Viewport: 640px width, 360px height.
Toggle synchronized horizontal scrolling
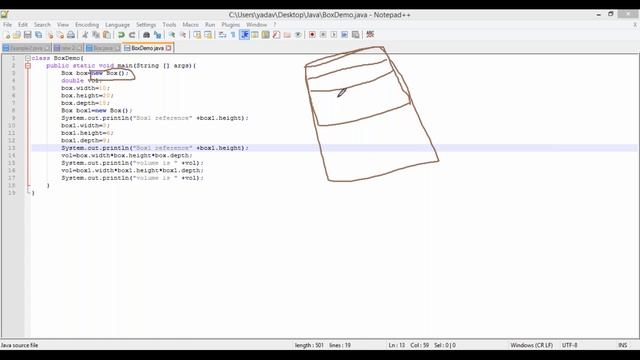tap(208, 35)
